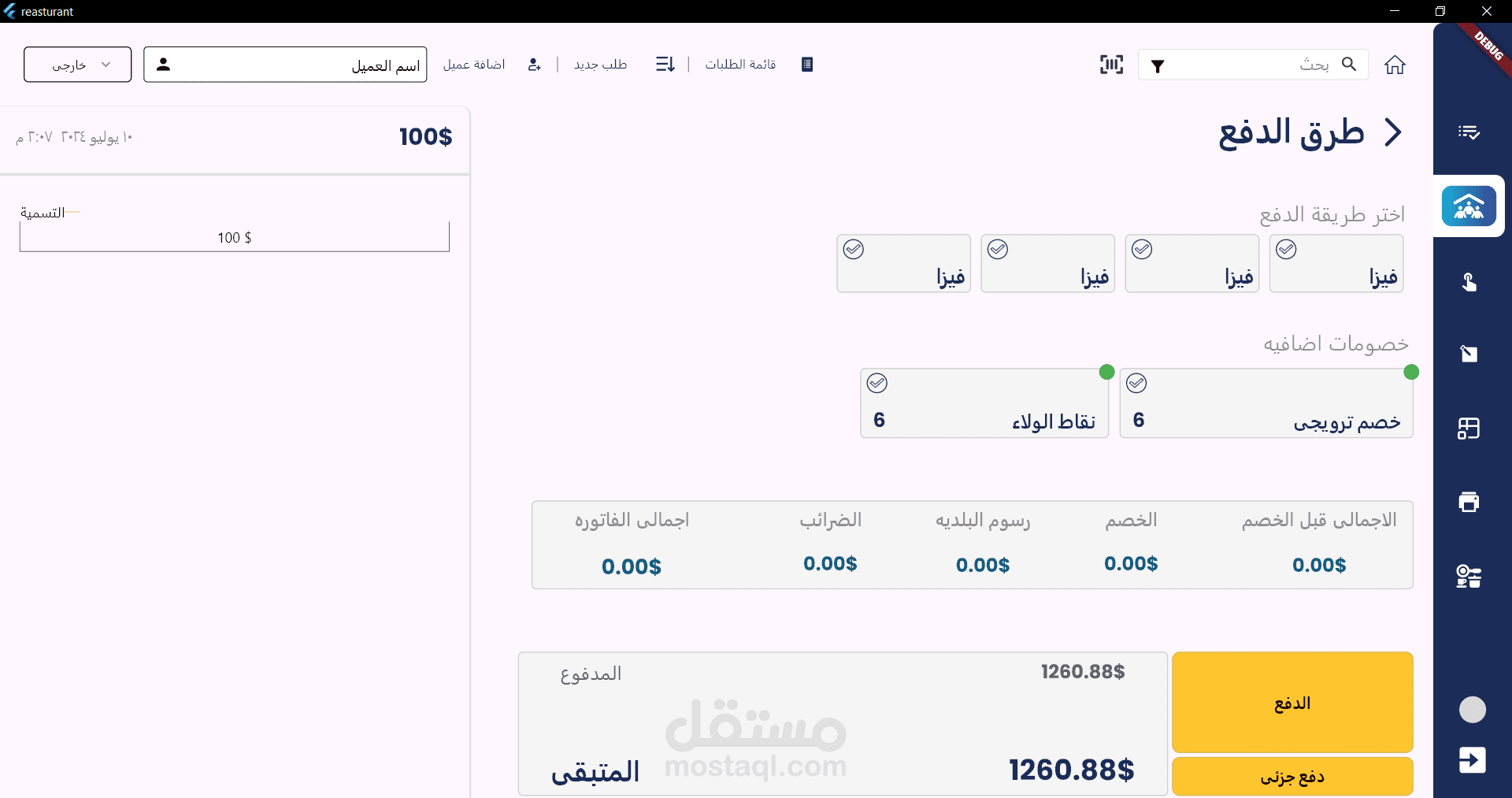Open the filter funnel icon
1512x798 pixels.
click(1158, 66)
